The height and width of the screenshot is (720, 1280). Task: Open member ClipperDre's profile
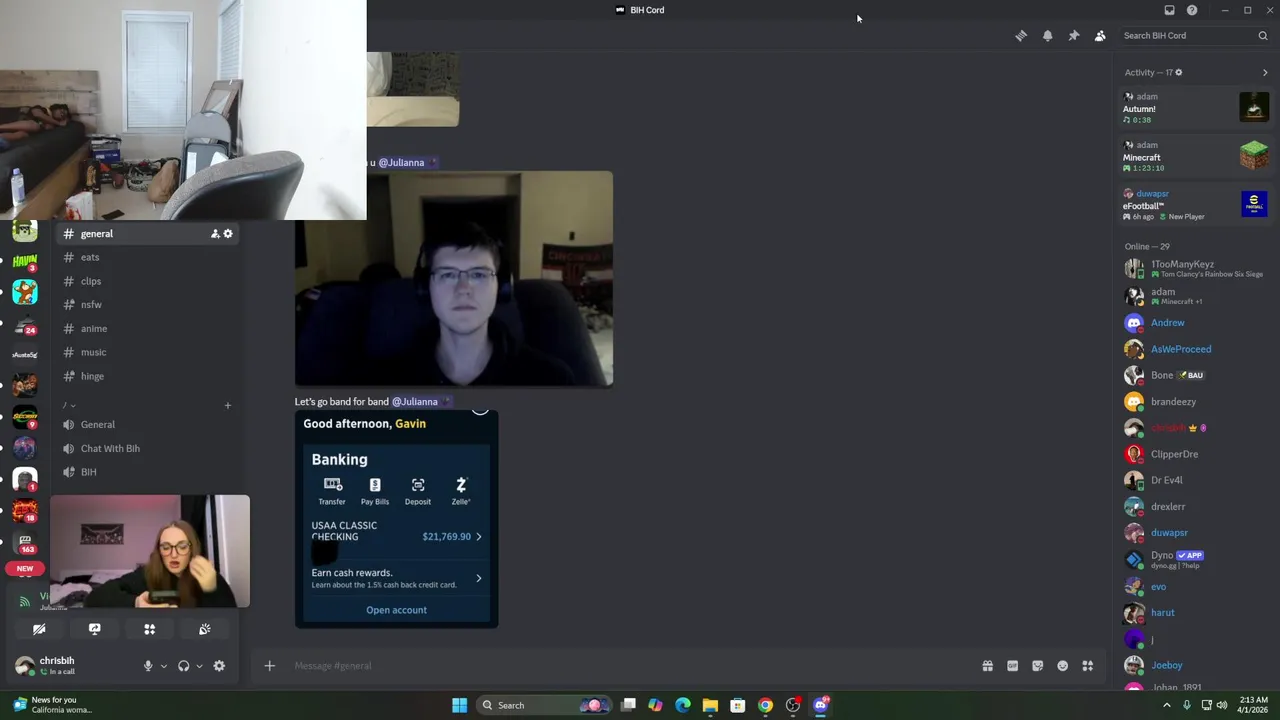pos(1195,454)
